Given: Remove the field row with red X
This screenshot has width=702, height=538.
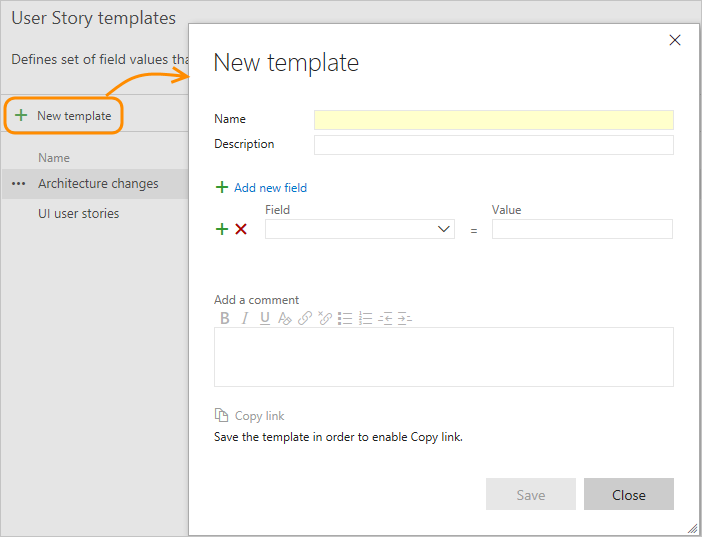Looking at the screenshot, I should point(241,229).
